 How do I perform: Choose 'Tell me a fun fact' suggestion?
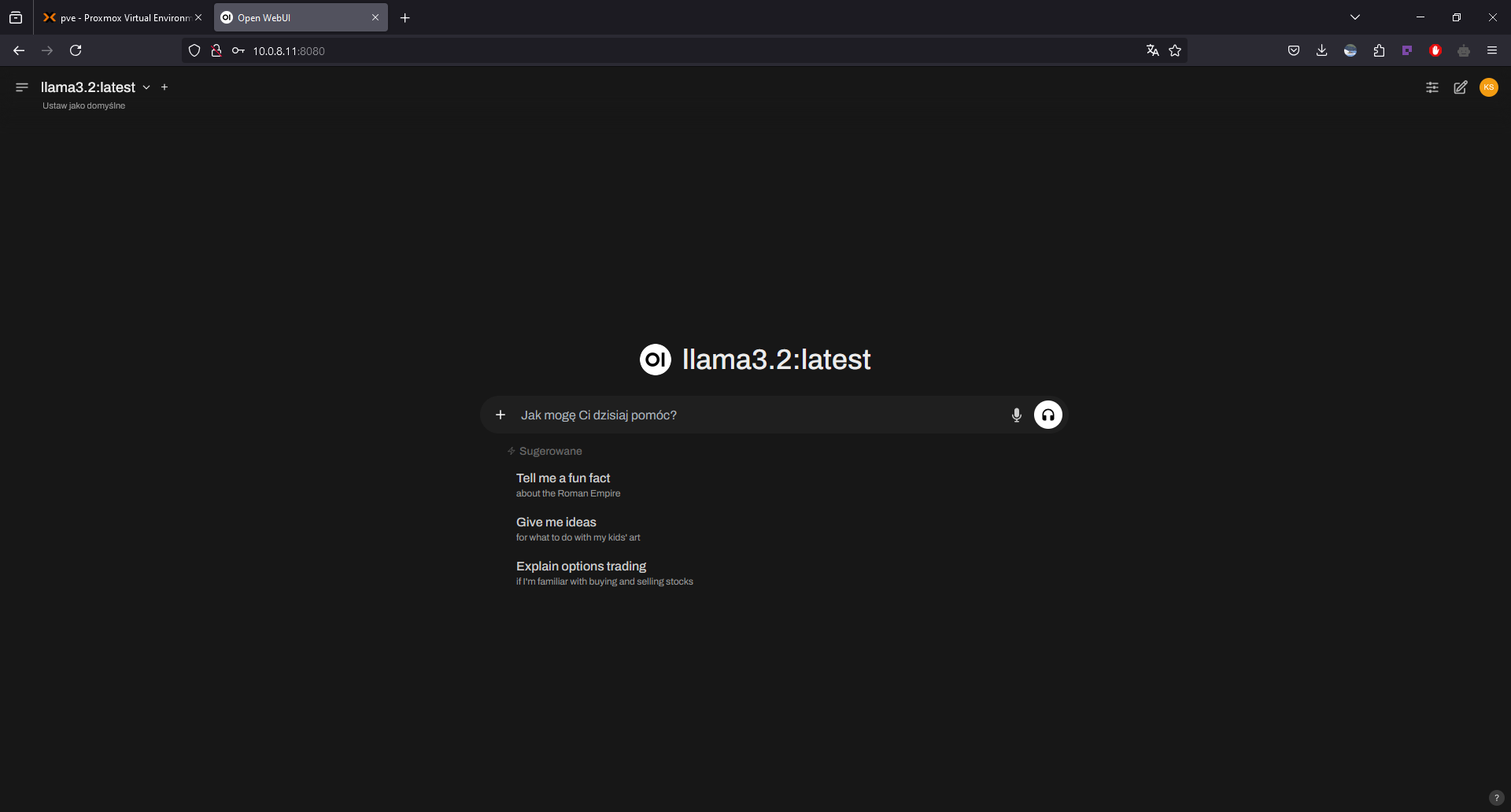point(568,485)
